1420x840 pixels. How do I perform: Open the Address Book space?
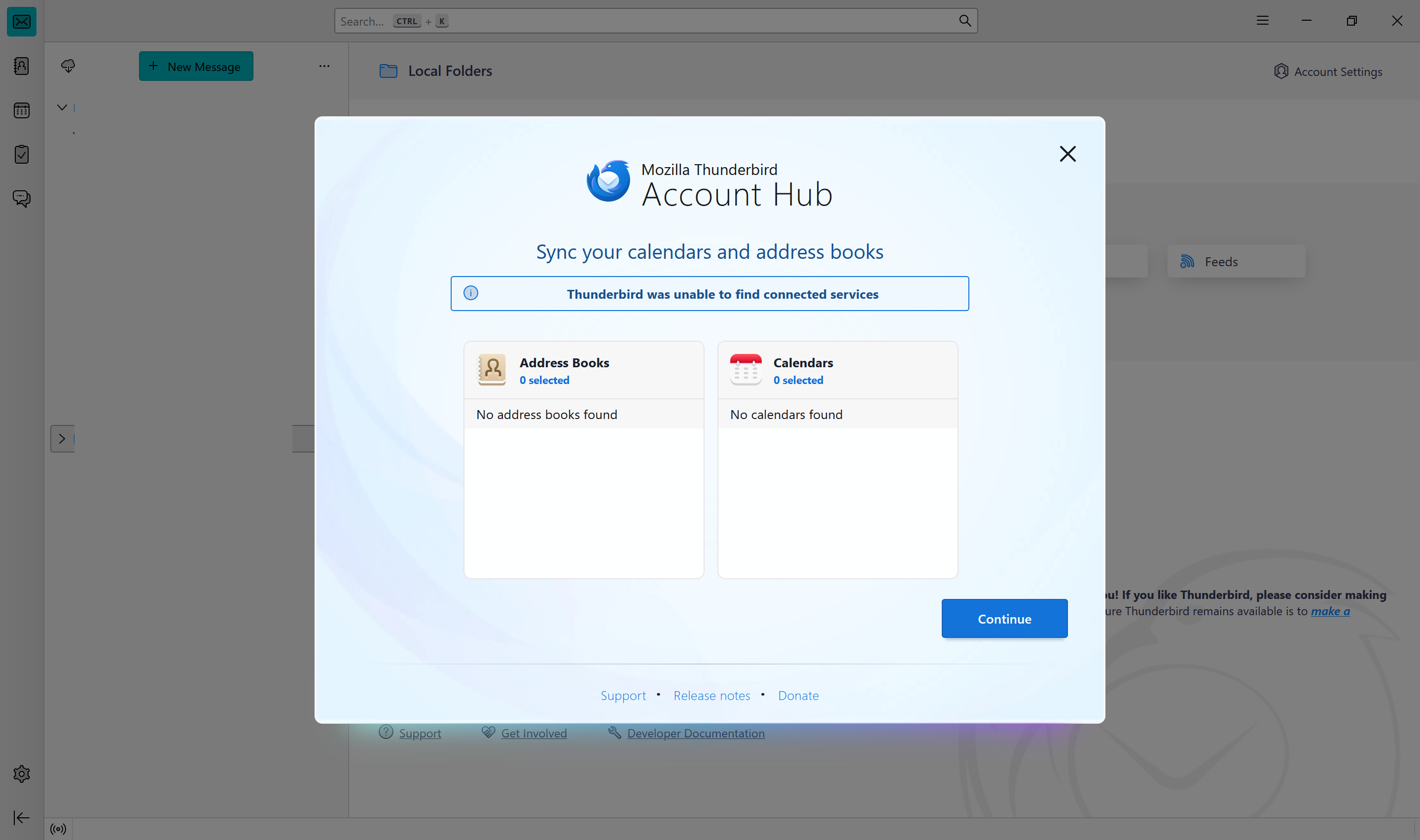pos(22,66)
